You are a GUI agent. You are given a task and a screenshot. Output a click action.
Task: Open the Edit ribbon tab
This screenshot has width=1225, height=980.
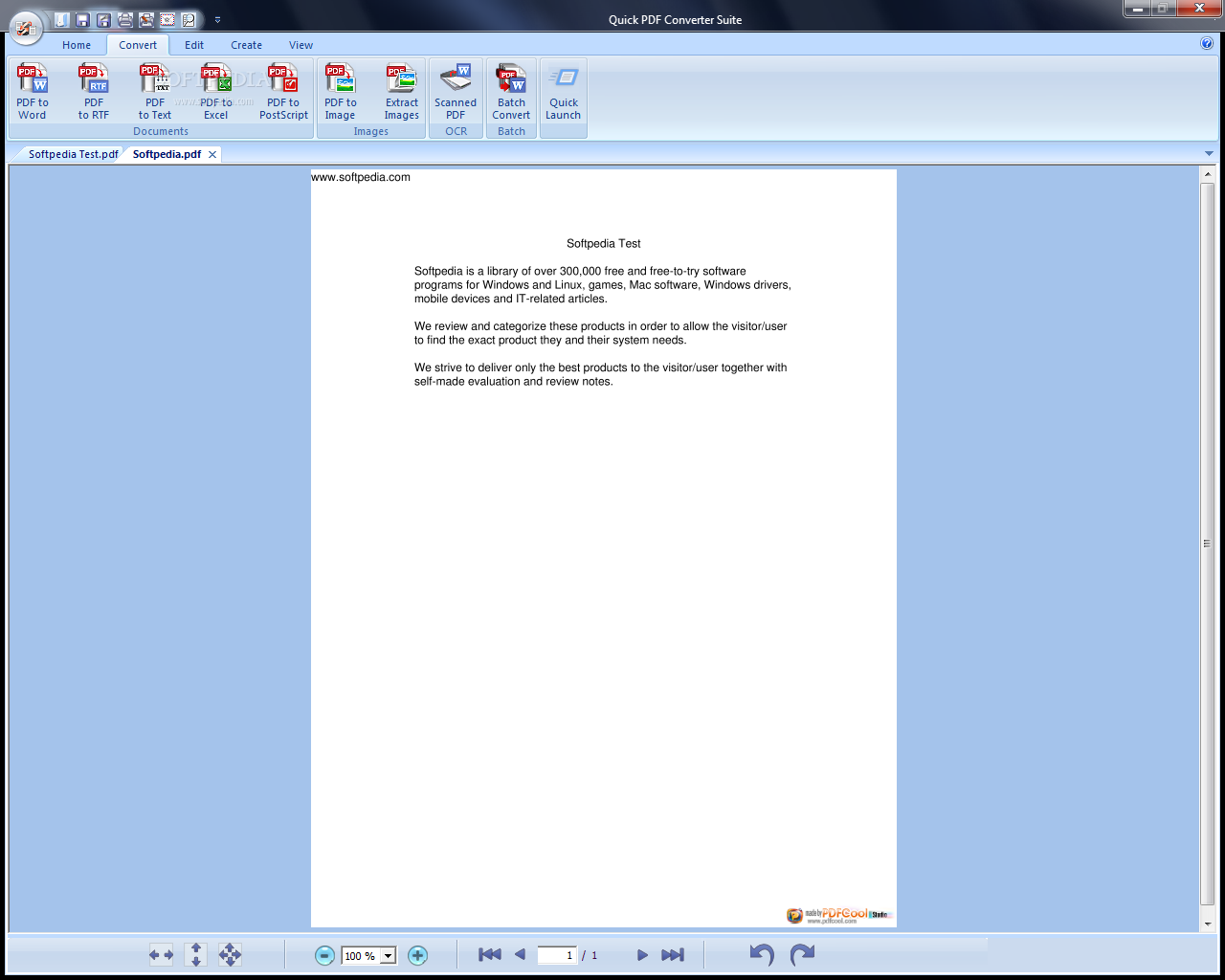[194, 45]
